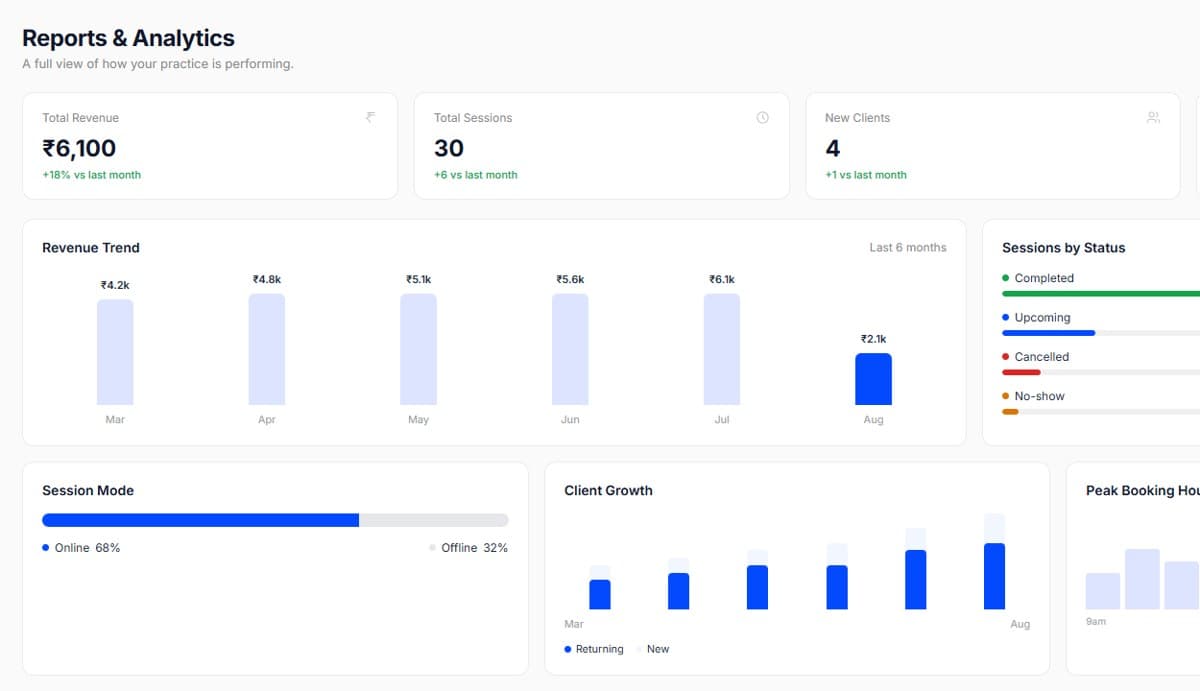Select the Mar client growth bar

coord(600,587)
